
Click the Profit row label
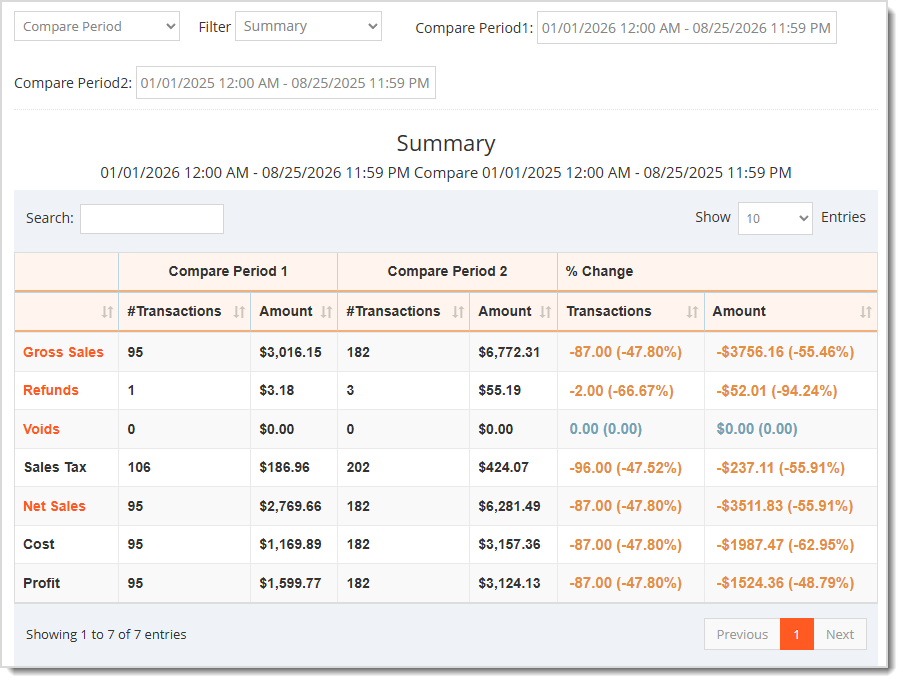41,583
